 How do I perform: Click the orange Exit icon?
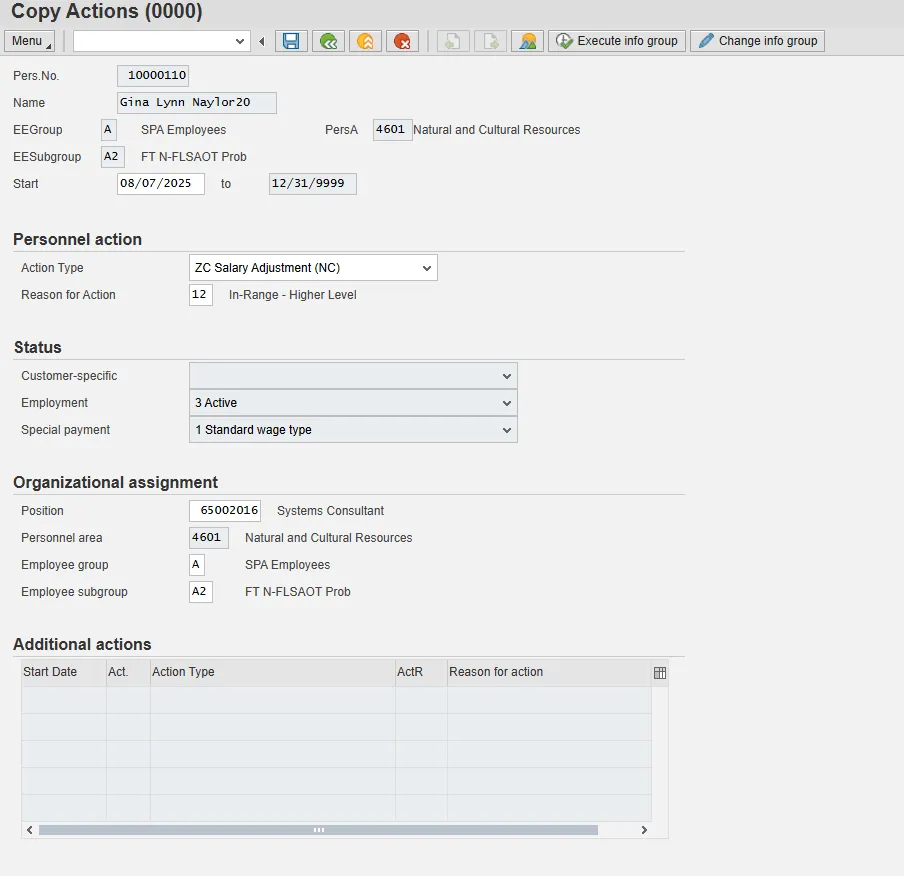(x=365, y=41)
